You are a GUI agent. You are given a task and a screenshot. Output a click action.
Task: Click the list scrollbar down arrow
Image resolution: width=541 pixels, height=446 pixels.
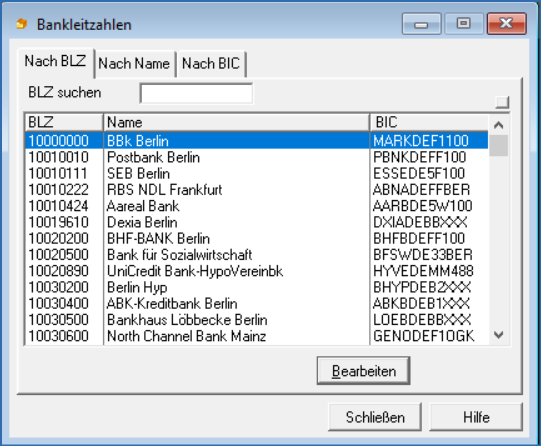pyautogui.click(x=498, y=335)
